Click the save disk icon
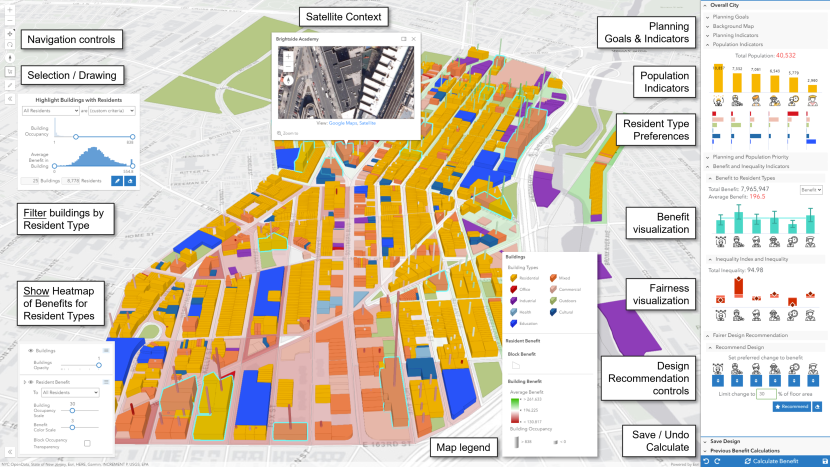 coord(825,462)
